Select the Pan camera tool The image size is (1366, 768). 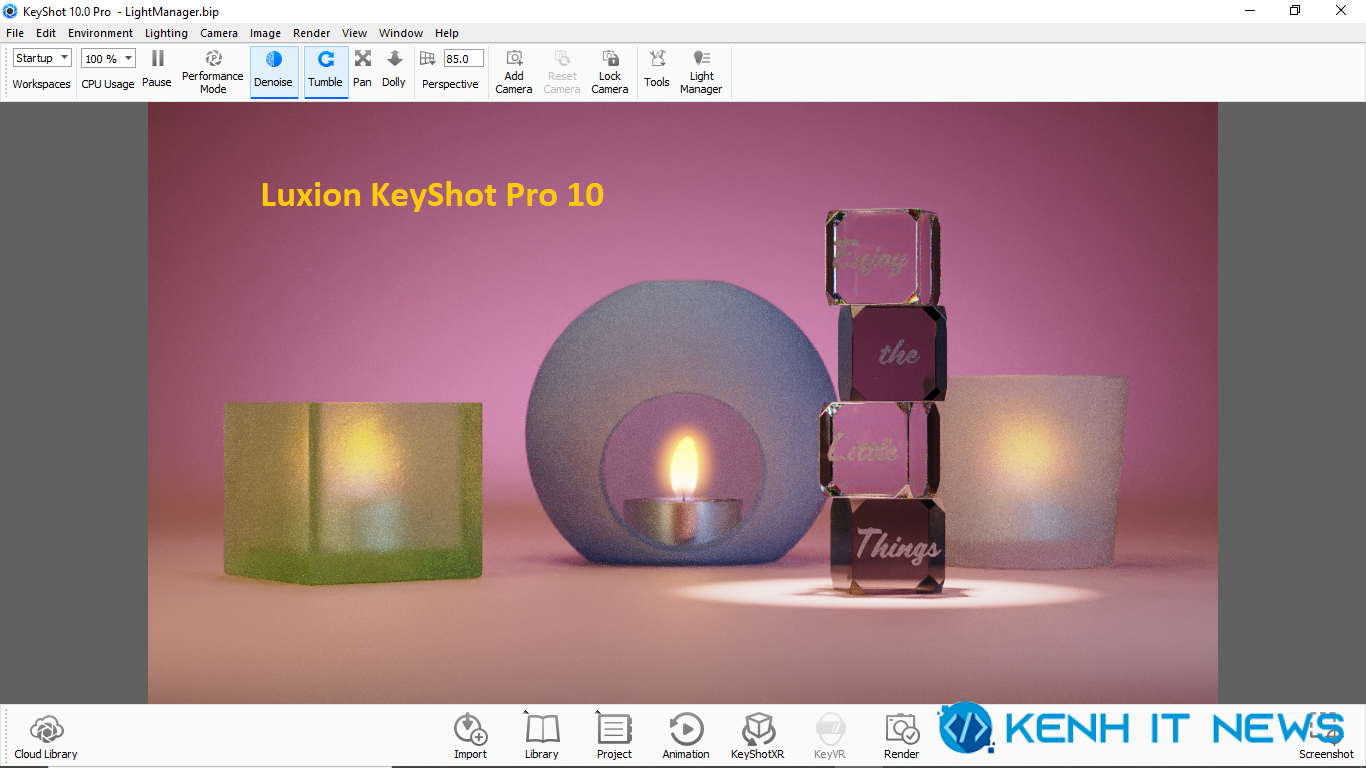click(363, 70)
